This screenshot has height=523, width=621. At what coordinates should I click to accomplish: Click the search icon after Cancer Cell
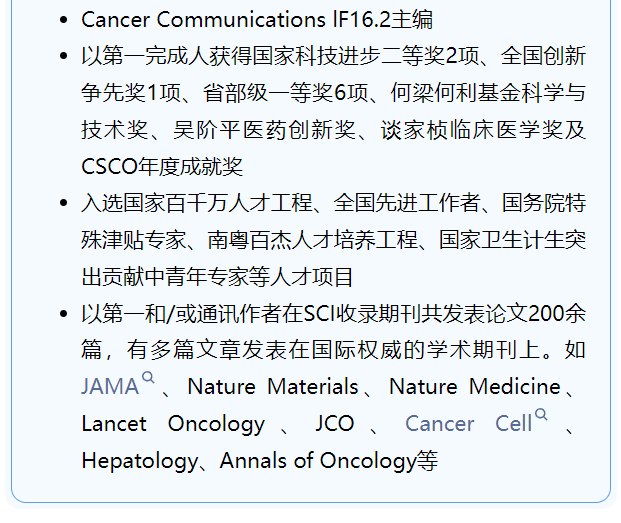541,416
